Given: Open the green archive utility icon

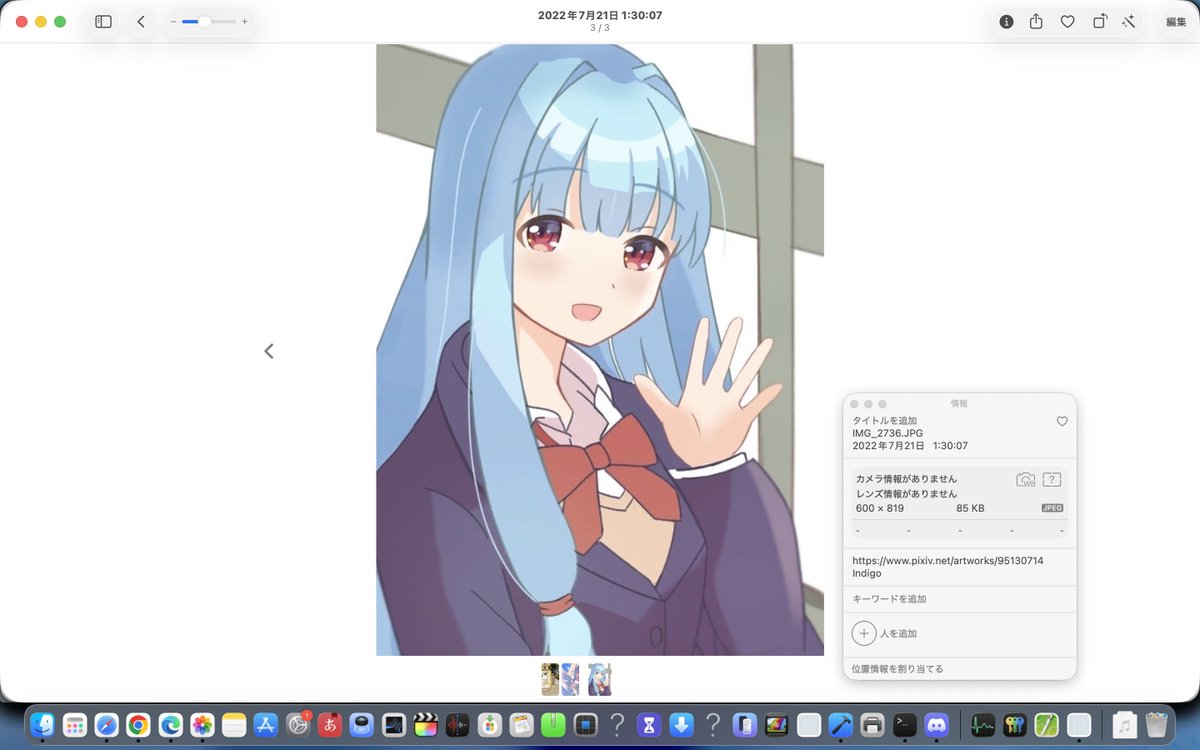Looking at the screenshot, I should click(x=554, y=724).
